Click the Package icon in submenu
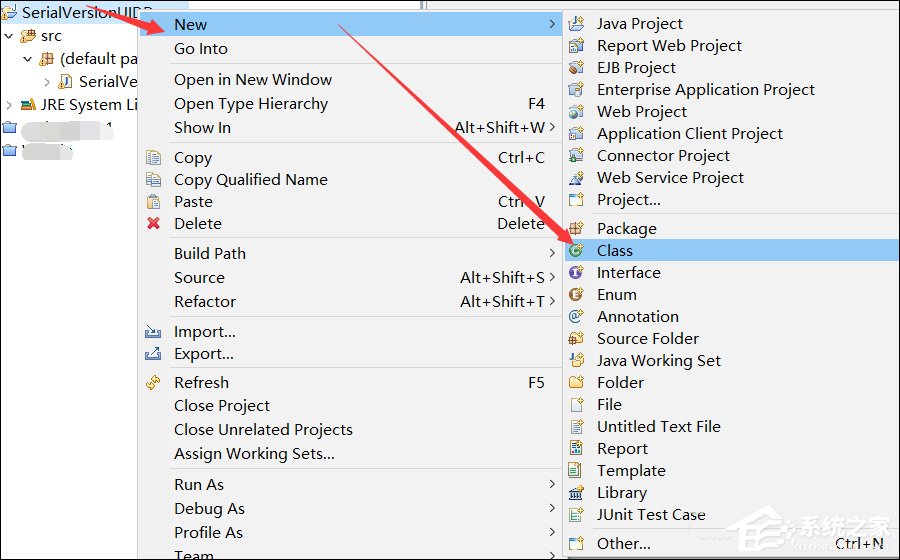Image resolution: width=900 pixels, height=560 pixels. [576, 228]
